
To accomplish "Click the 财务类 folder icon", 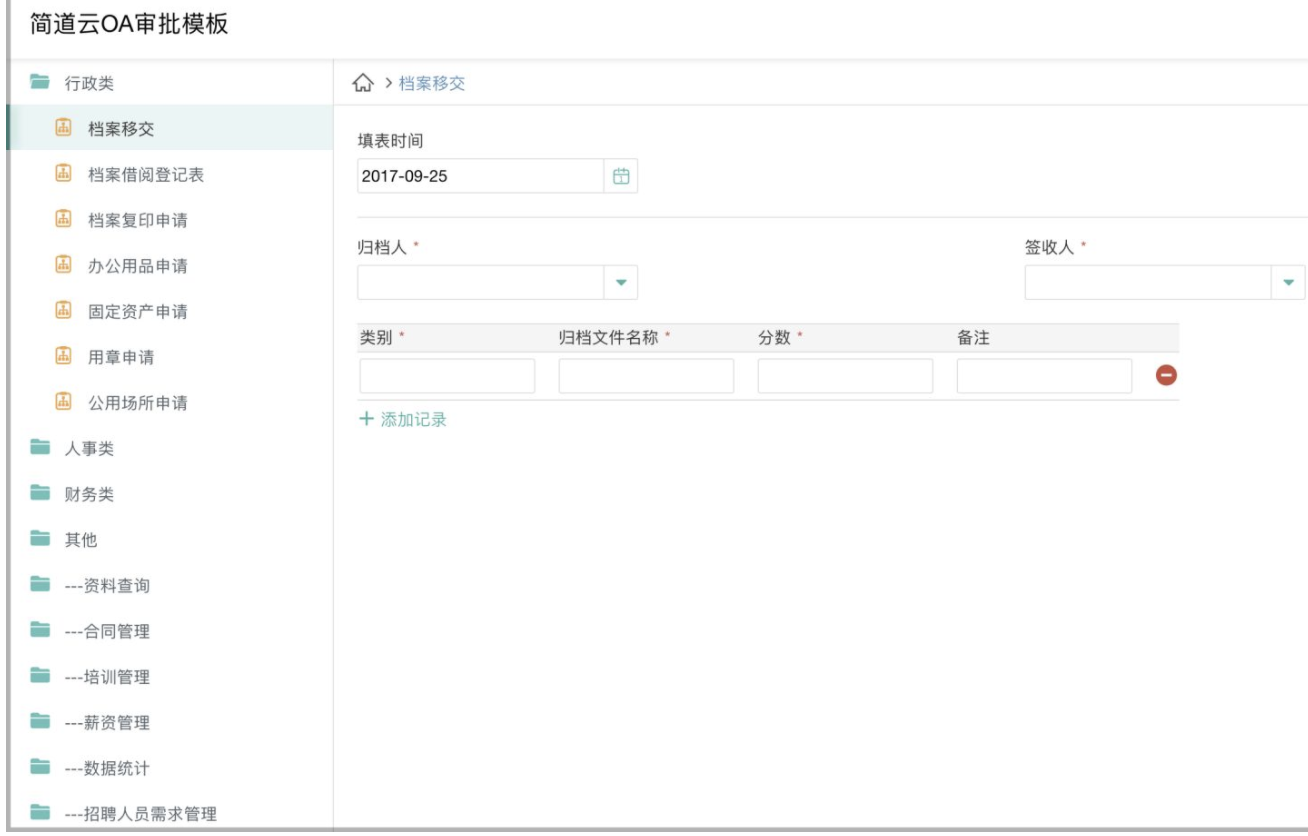I will [x=40, y=494].
